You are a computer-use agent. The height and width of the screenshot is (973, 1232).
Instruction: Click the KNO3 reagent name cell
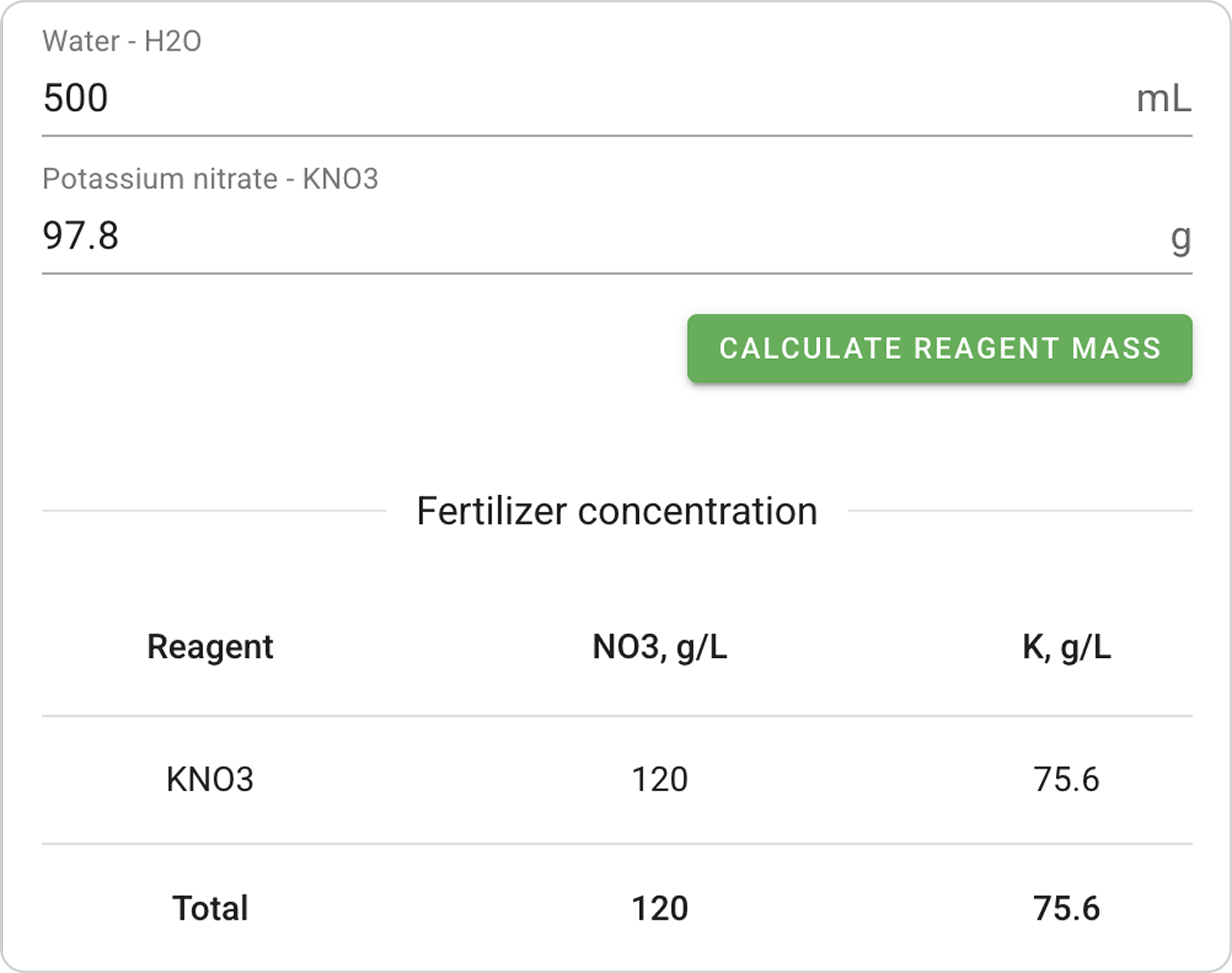[210, 780]
